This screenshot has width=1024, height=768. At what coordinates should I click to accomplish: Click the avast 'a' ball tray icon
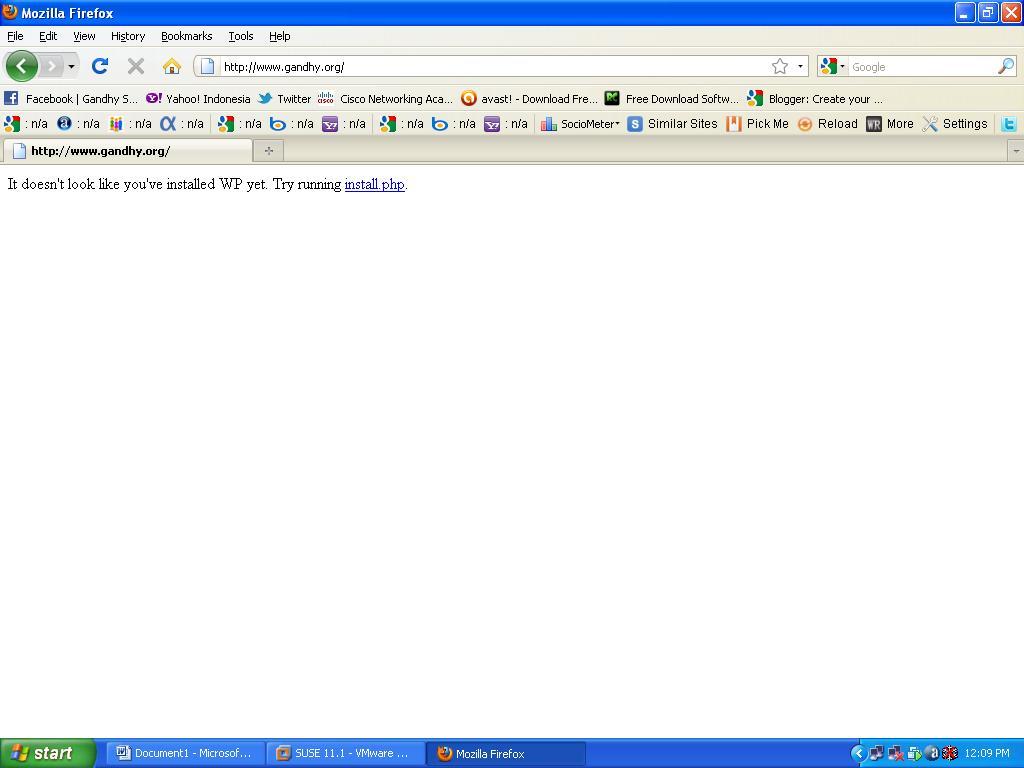[932, 753]
